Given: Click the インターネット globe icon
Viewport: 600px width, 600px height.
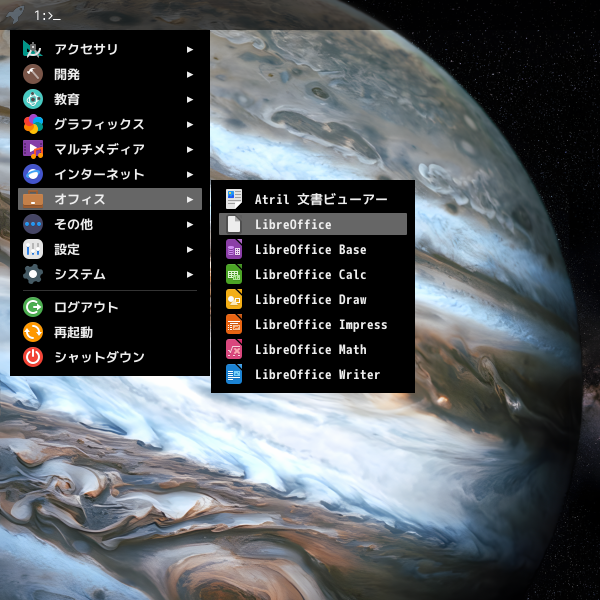Looking at the screenshot, I should [33, 174].
